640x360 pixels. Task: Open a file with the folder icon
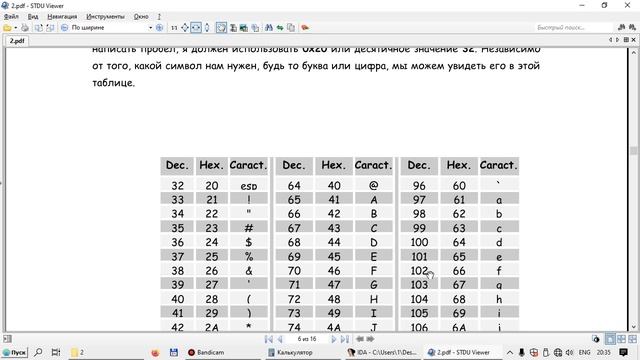click(7, 28)
